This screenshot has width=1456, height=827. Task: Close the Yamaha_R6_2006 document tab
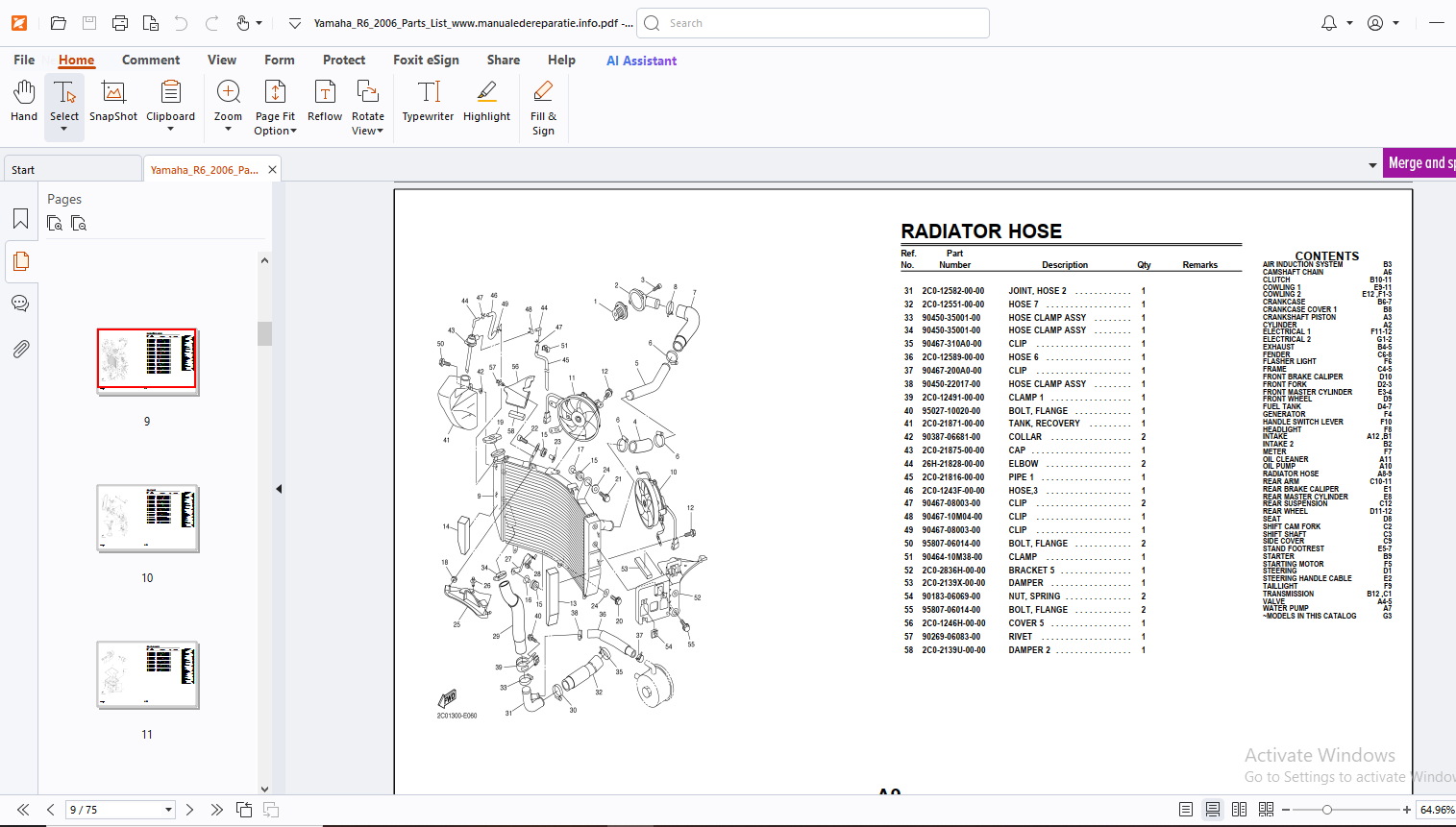click(272, 169)
